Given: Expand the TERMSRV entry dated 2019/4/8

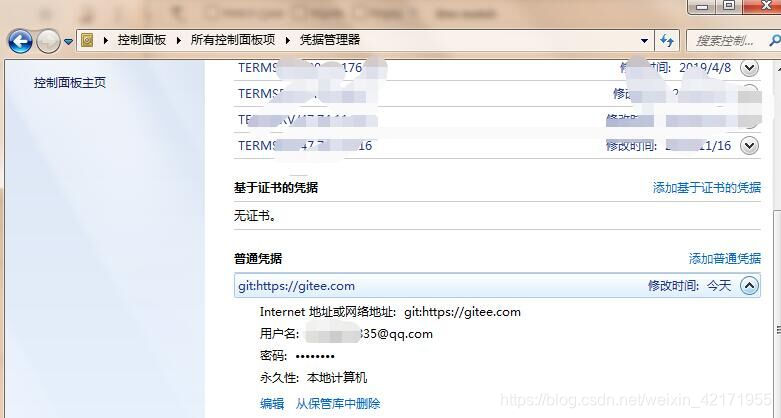Looking at the screenshot, I should [749, 68].
